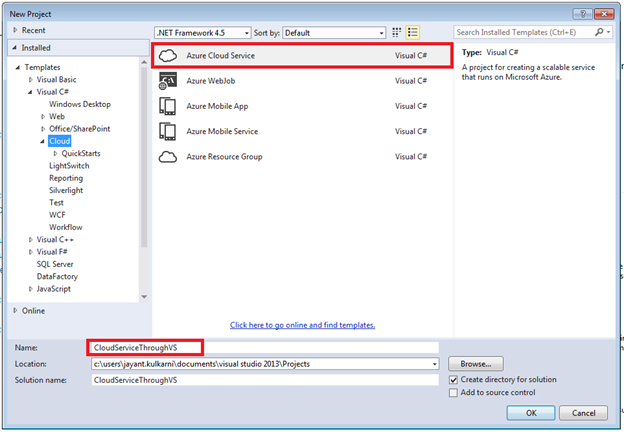Click the Azure Resource Group cloud icon
This screenshot has width=624, height=432.
168,157
